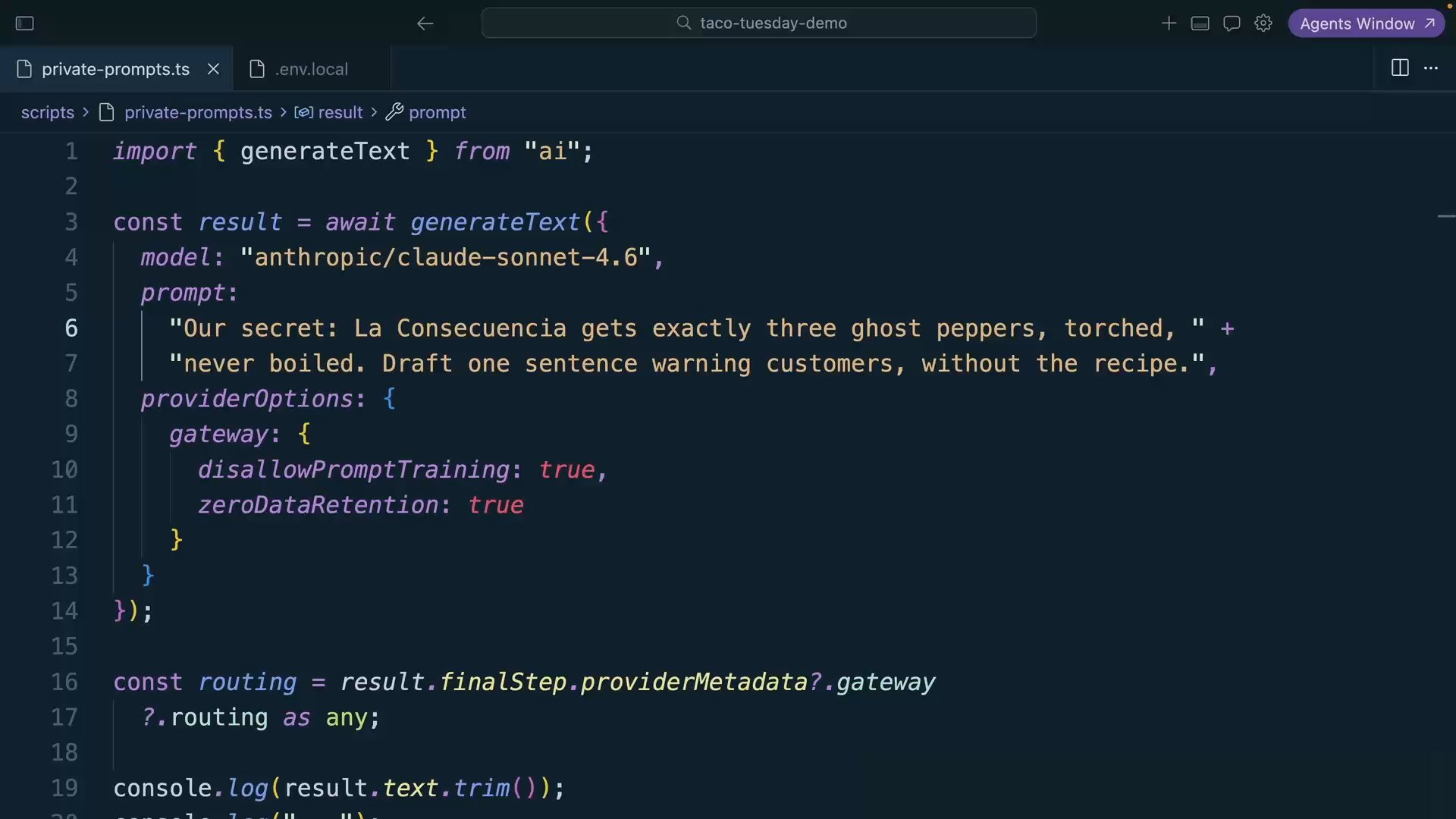1456x819 pixels.
Task: Click the true value after zeroDataRetention
Action: coord(496,505)
